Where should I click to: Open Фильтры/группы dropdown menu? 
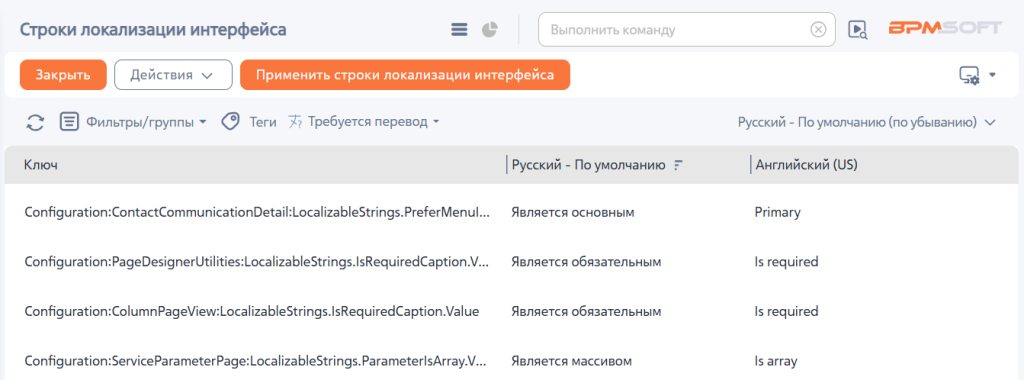146,122
